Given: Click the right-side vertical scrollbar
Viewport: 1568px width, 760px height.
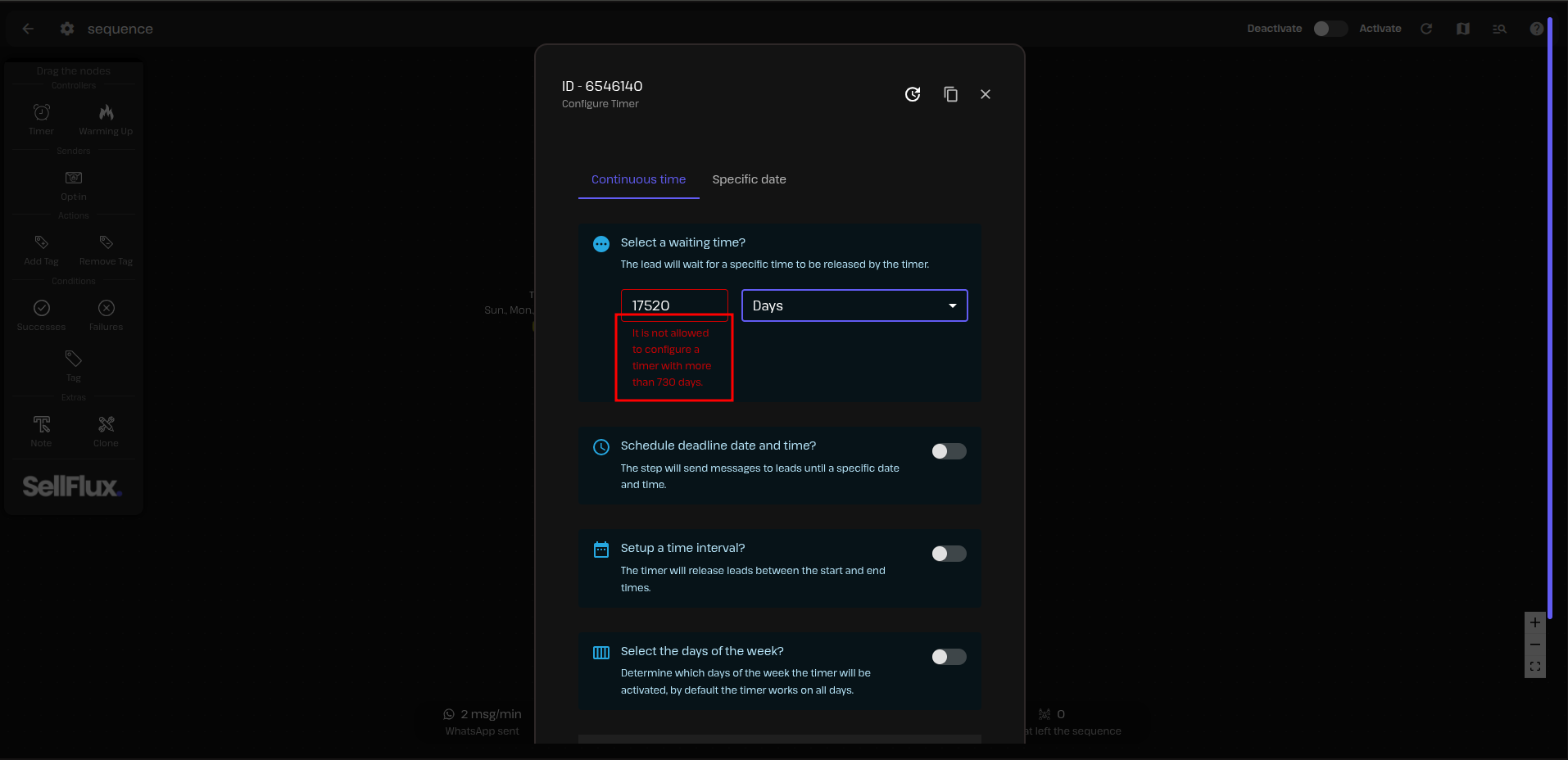Looking at the screenshot, I should coord(1550,311).
